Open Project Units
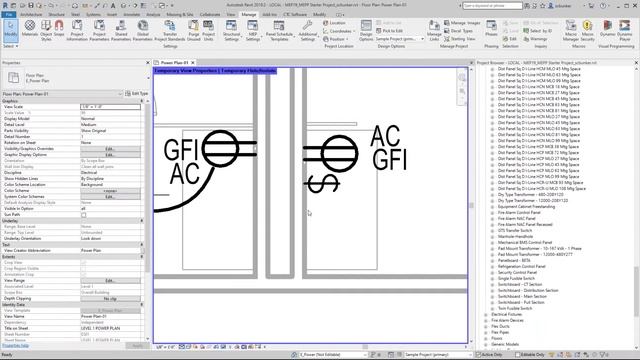Screen dimensions: 640x360 [x=209, y=31]
